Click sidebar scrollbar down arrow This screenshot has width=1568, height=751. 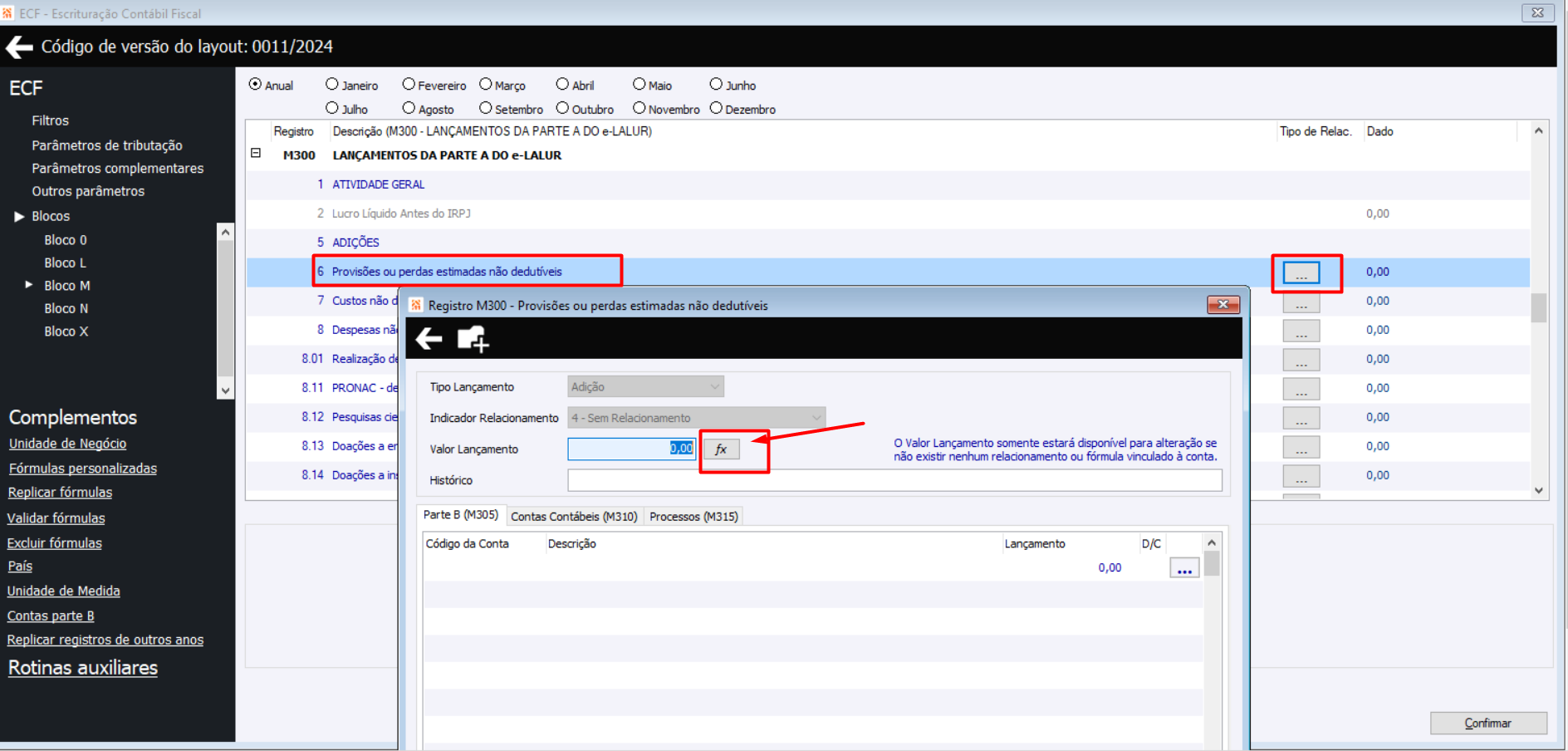pos(225,390)
